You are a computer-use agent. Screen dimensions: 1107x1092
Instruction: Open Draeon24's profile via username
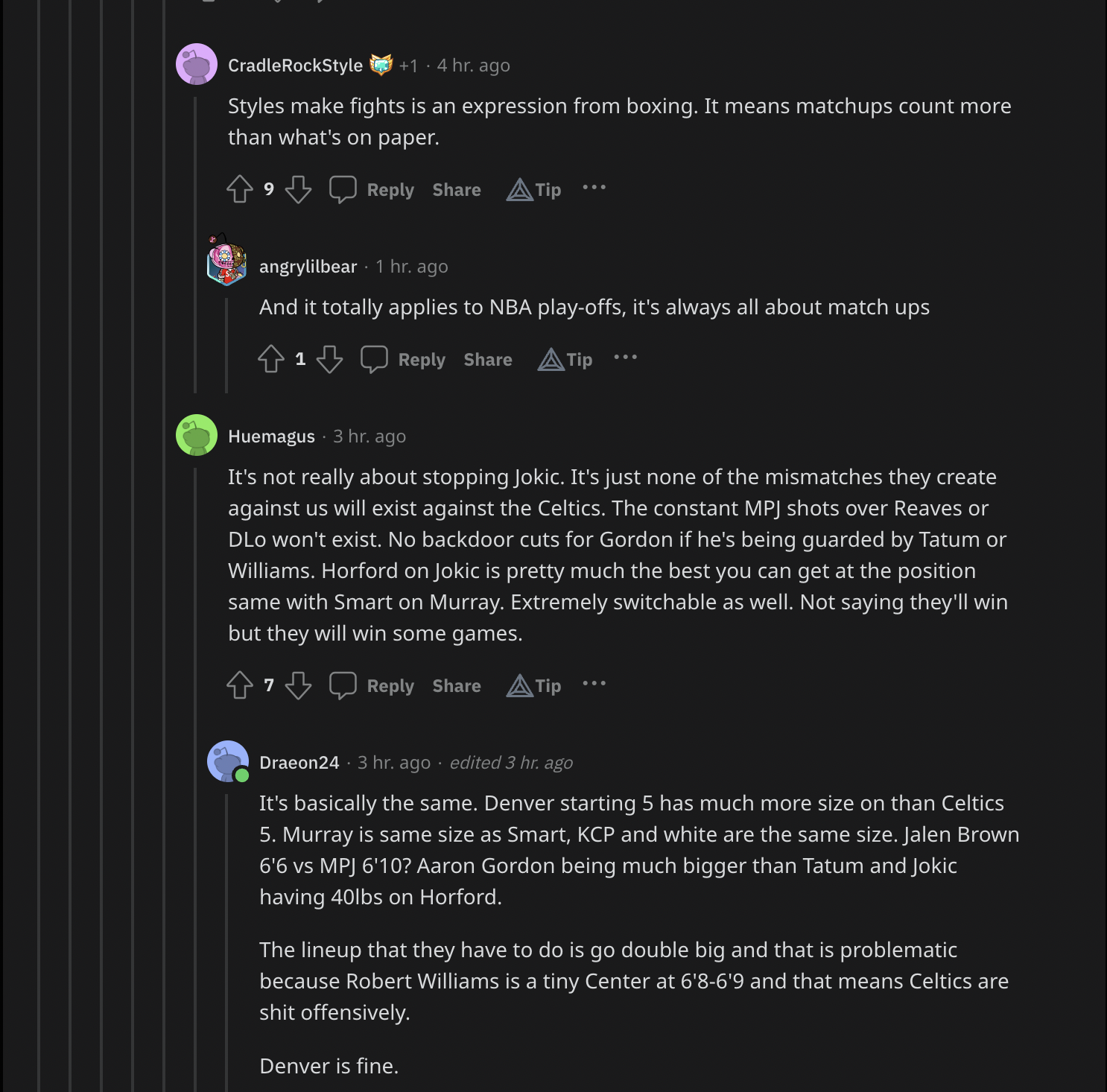coord(299,763)
